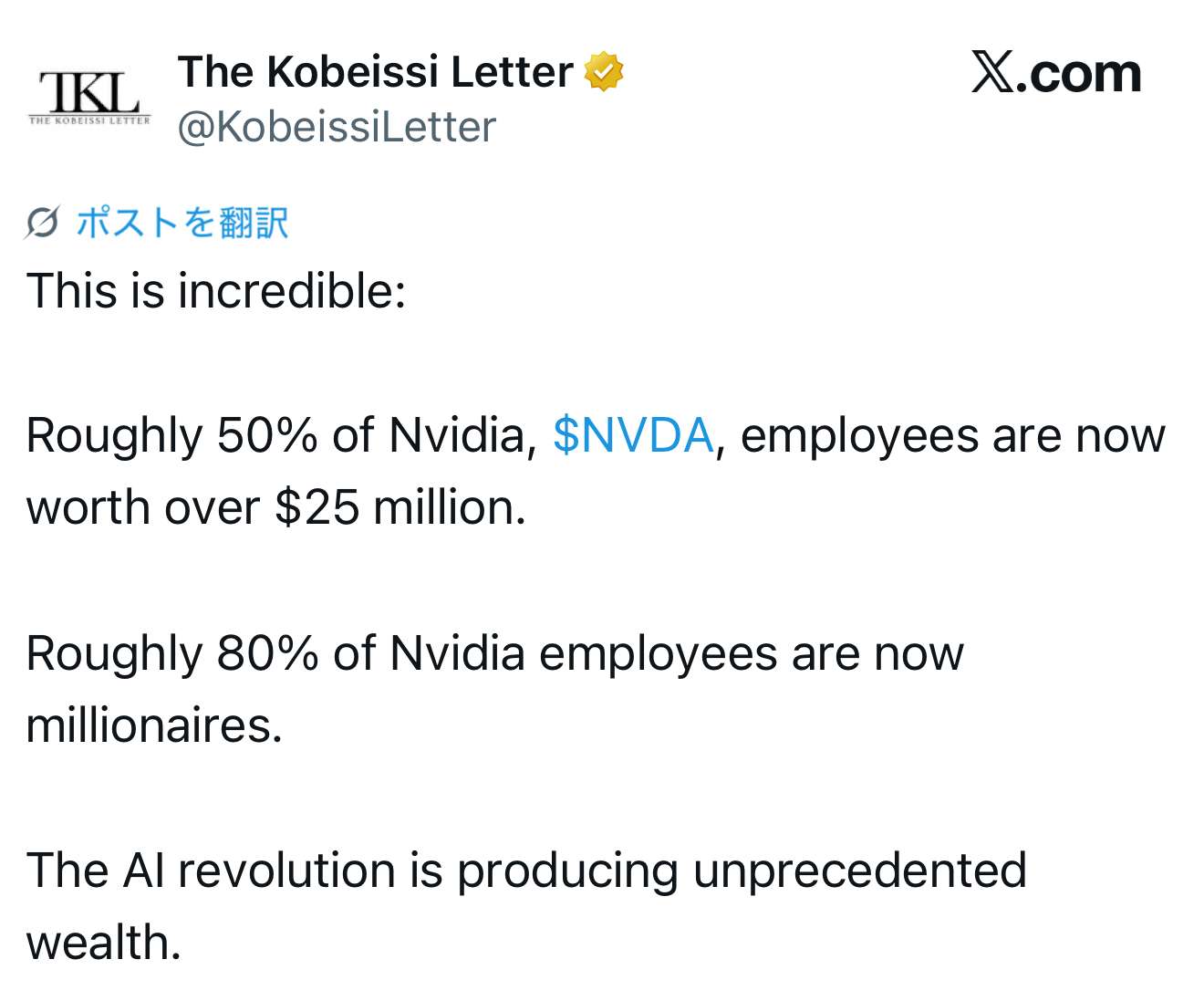
Task: Click the small "THE KOBEISSI LETTER" caption under the logo
Action: (x=88, y=120)
